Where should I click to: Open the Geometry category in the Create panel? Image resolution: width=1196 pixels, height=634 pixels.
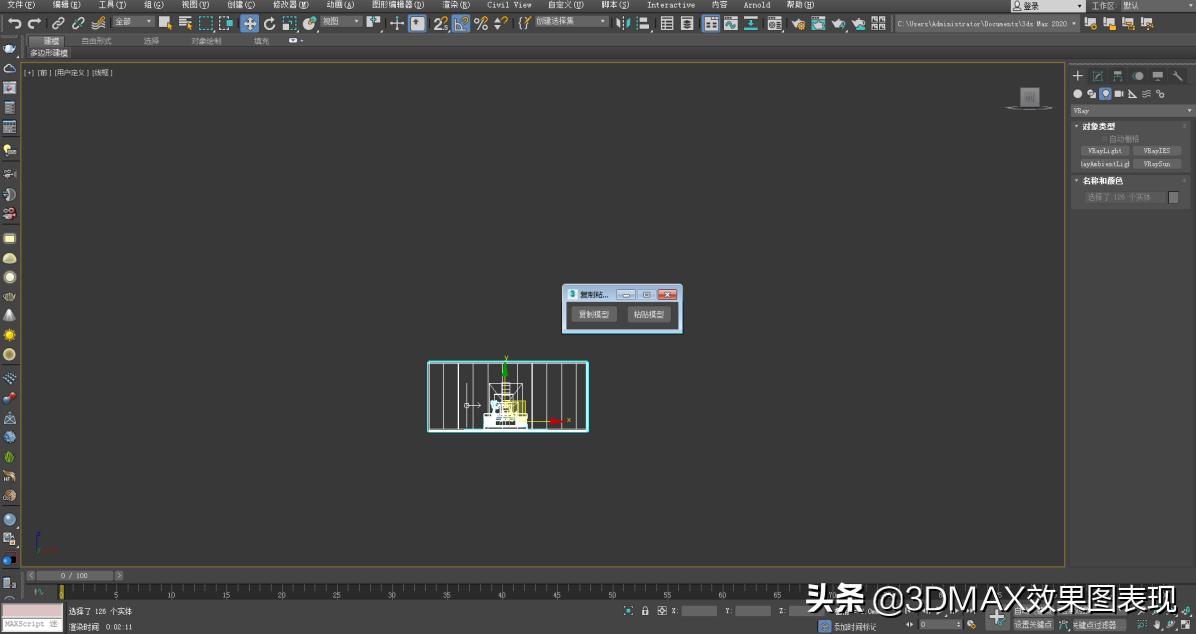pos(1078,94)
